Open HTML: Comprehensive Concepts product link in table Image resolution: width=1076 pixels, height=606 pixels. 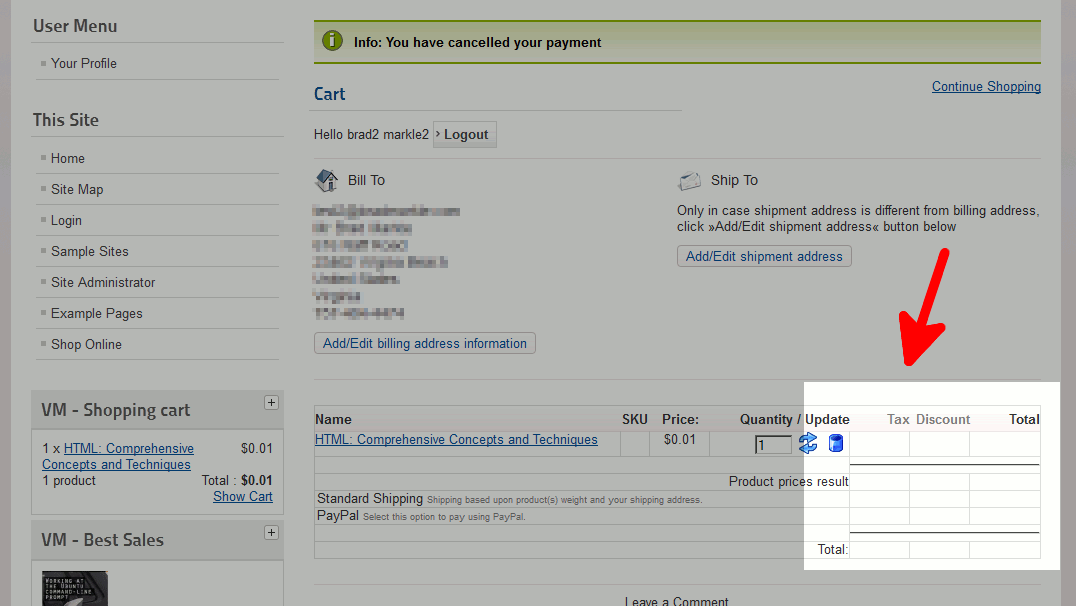(456, 440)
